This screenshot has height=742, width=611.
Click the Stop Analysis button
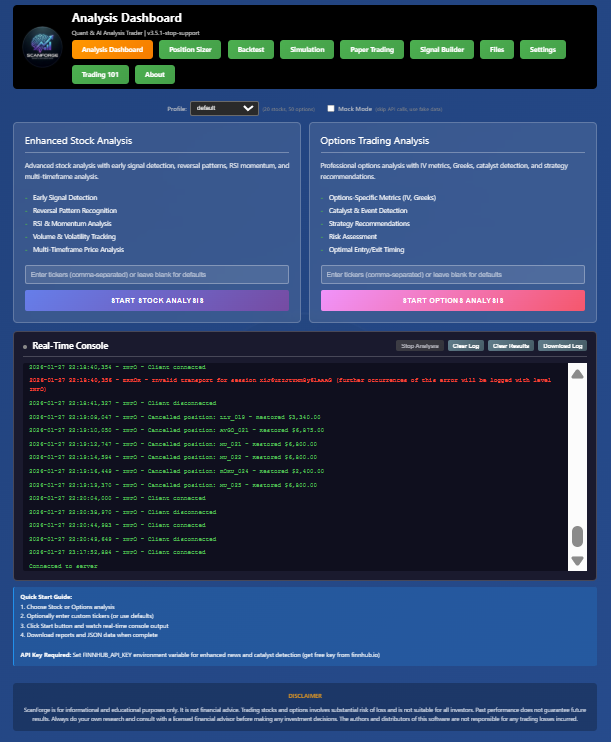point(420,346)
